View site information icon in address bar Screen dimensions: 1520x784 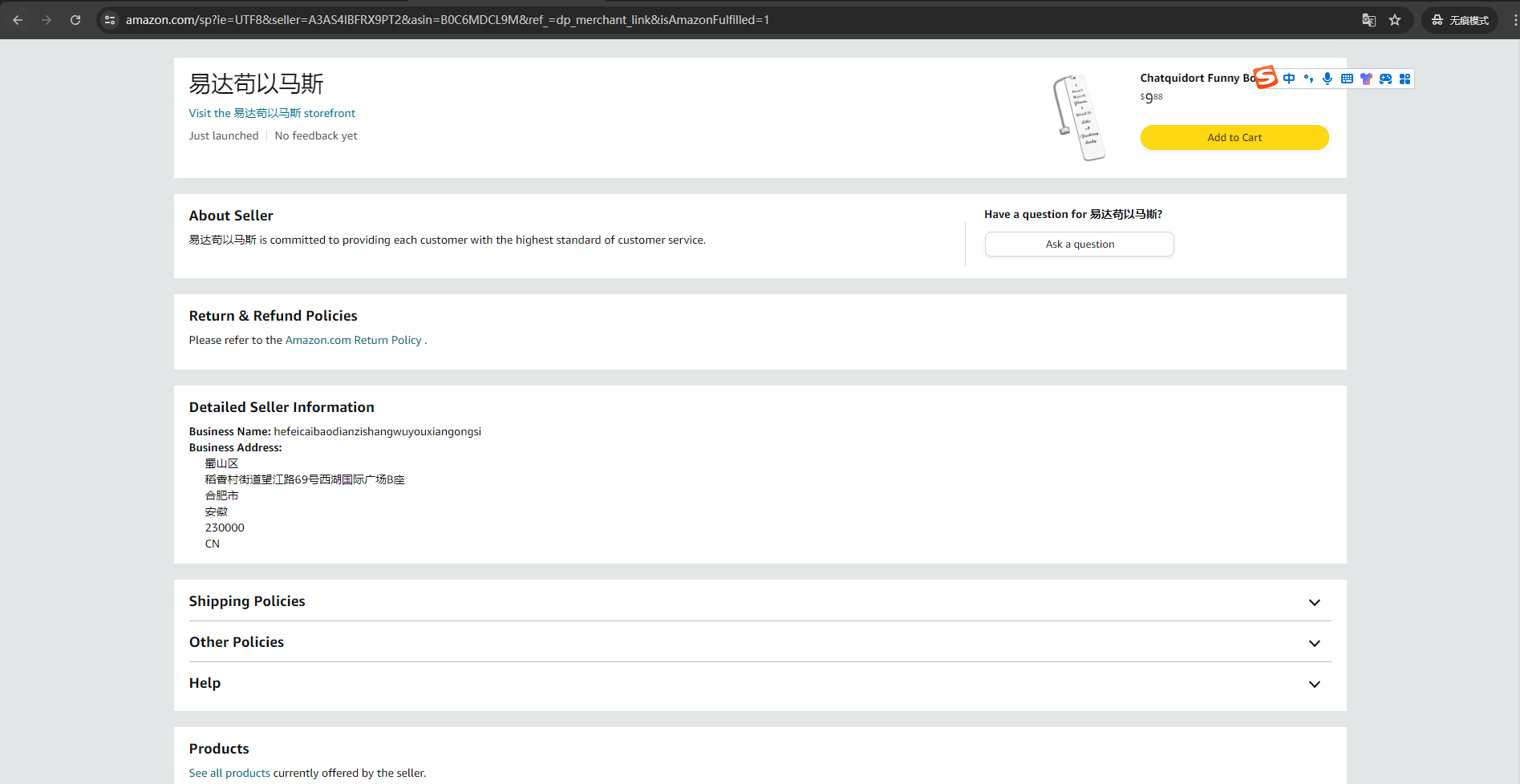[110, 20]
